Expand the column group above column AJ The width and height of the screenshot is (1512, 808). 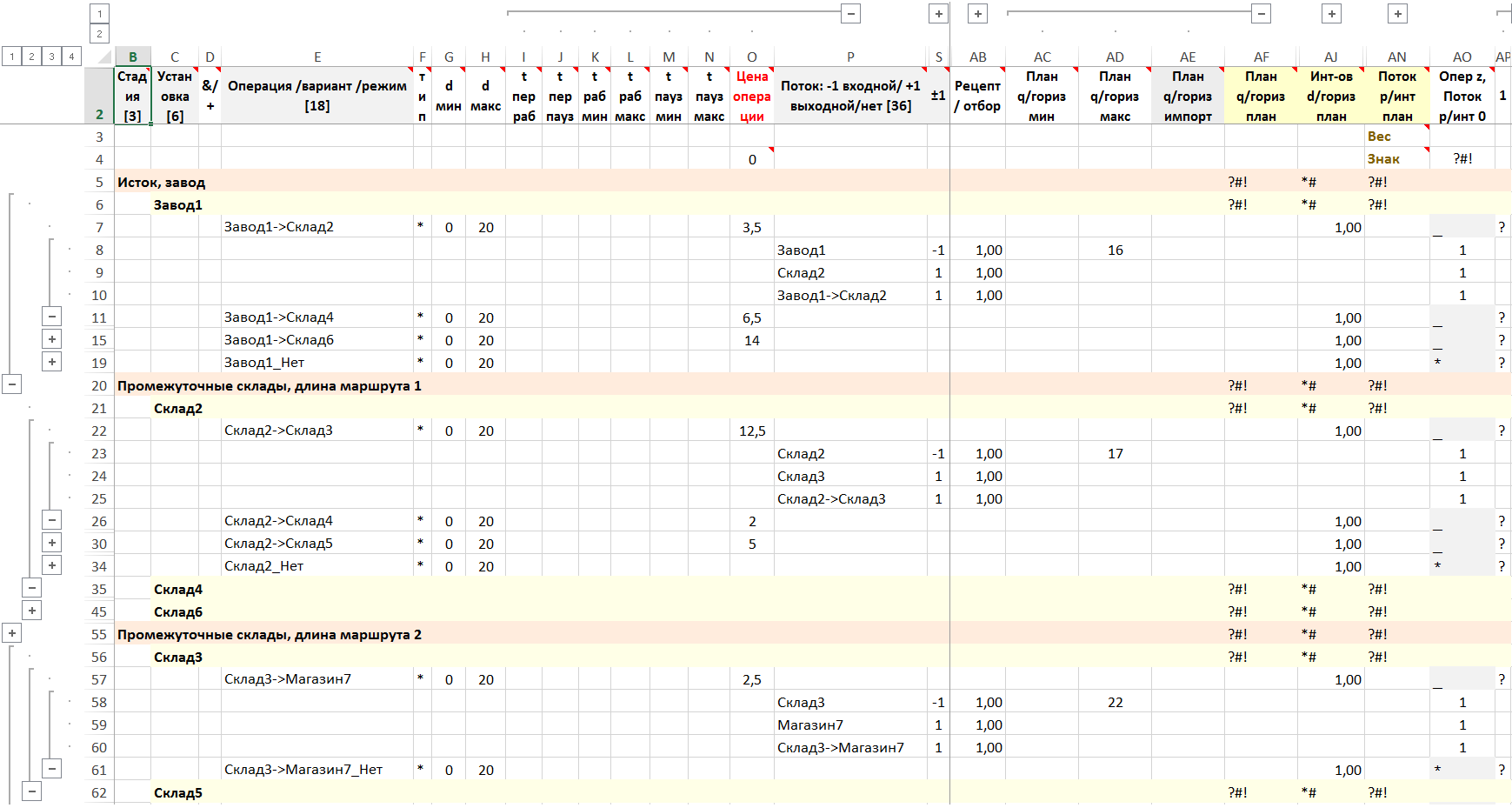pos(1331,13)
